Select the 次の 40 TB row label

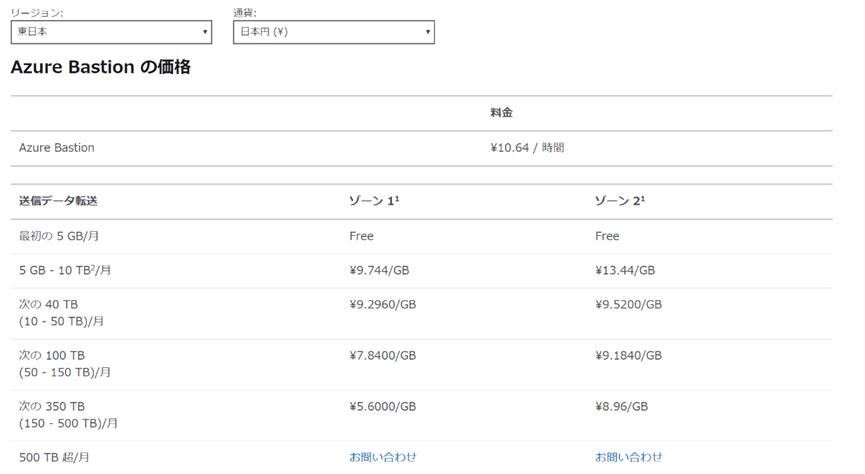[x=61, y=313]
